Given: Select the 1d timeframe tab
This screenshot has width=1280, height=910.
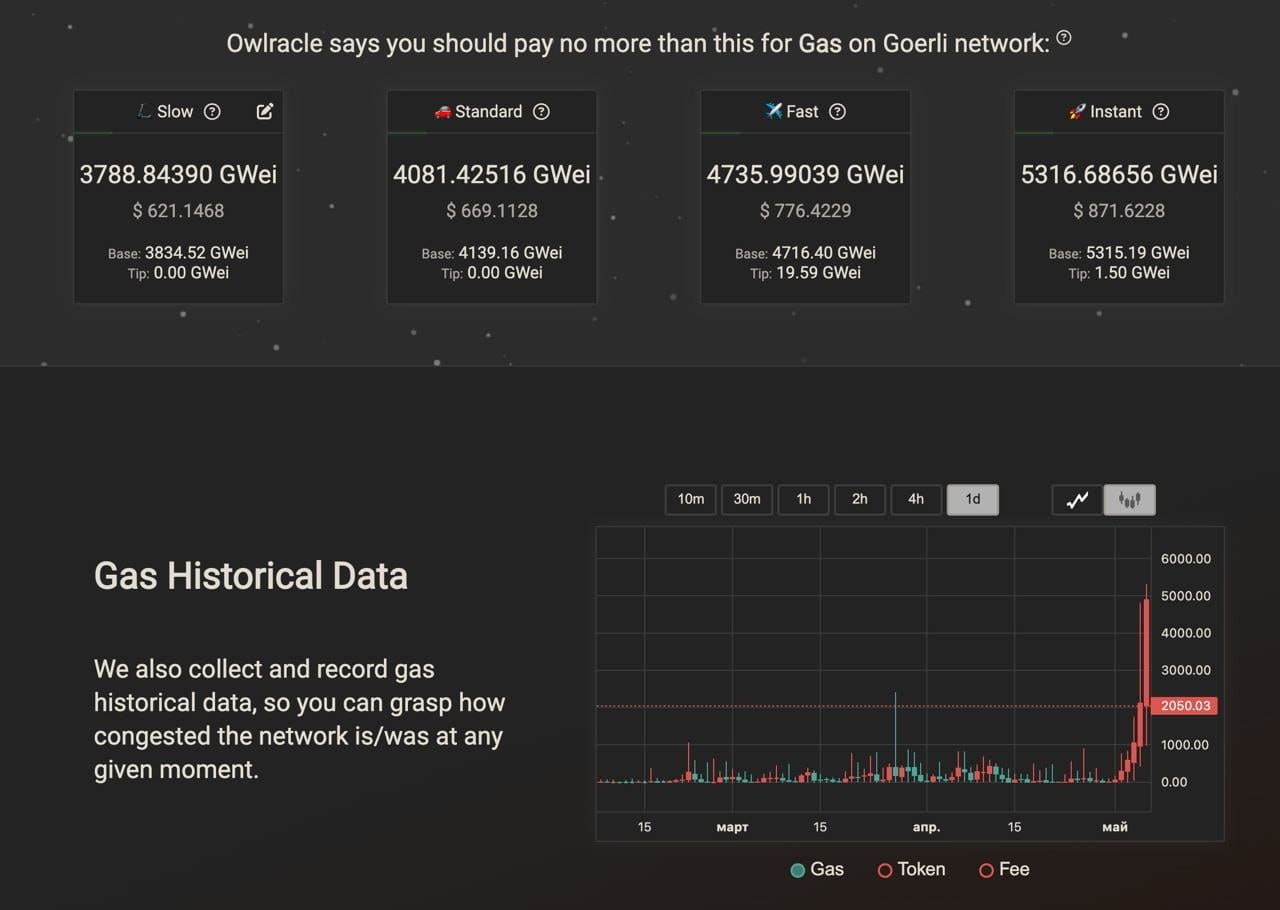Looking at the screenshot, I should 972,500.
